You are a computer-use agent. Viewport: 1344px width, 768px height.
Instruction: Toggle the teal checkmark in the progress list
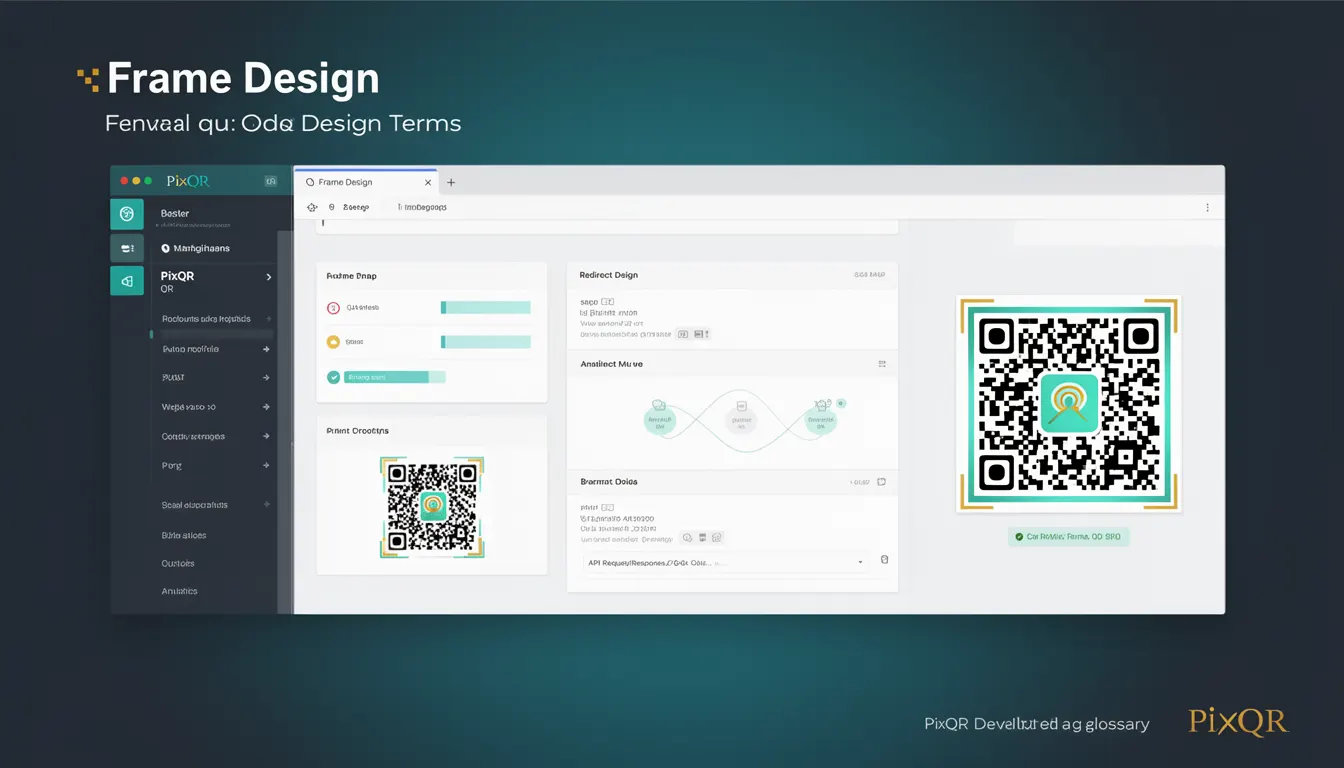(x=333, y=377)
